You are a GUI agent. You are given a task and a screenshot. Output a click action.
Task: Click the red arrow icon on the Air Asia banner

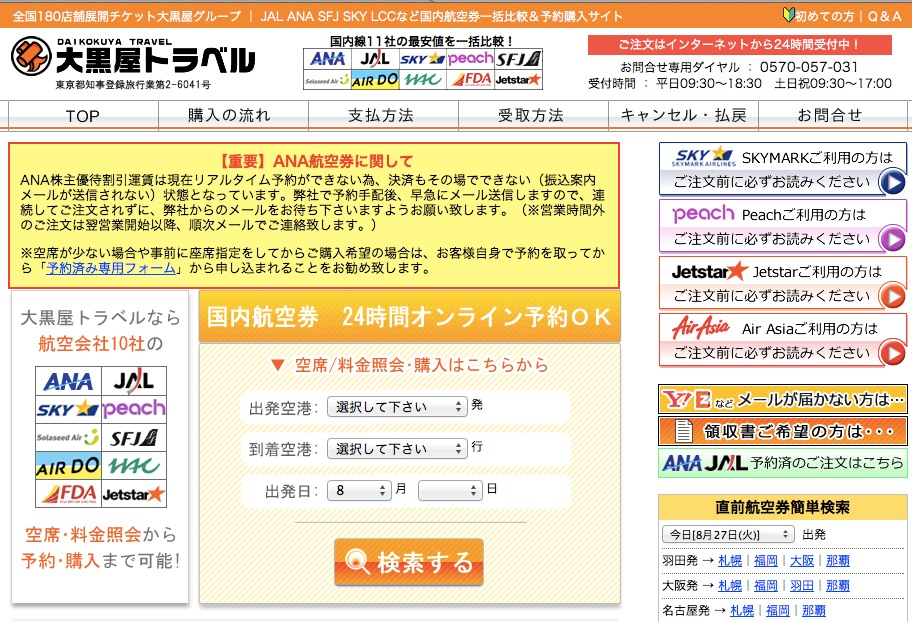coord(892,353)
